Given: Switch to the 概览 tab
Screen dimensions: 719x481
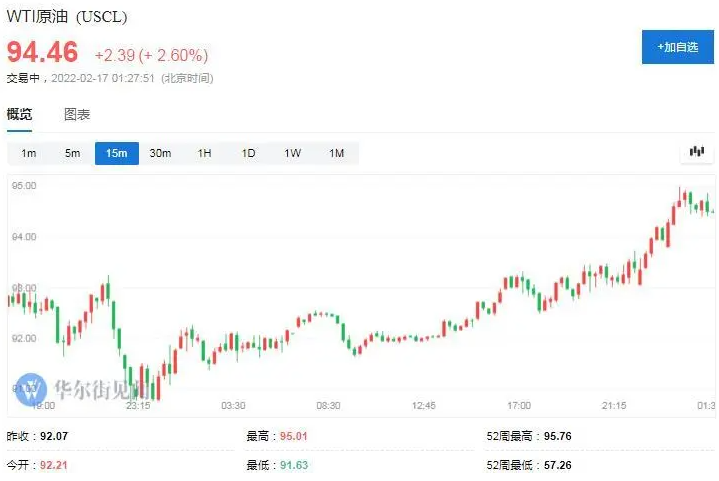Looking at the screenshot, I should point(20,114).
